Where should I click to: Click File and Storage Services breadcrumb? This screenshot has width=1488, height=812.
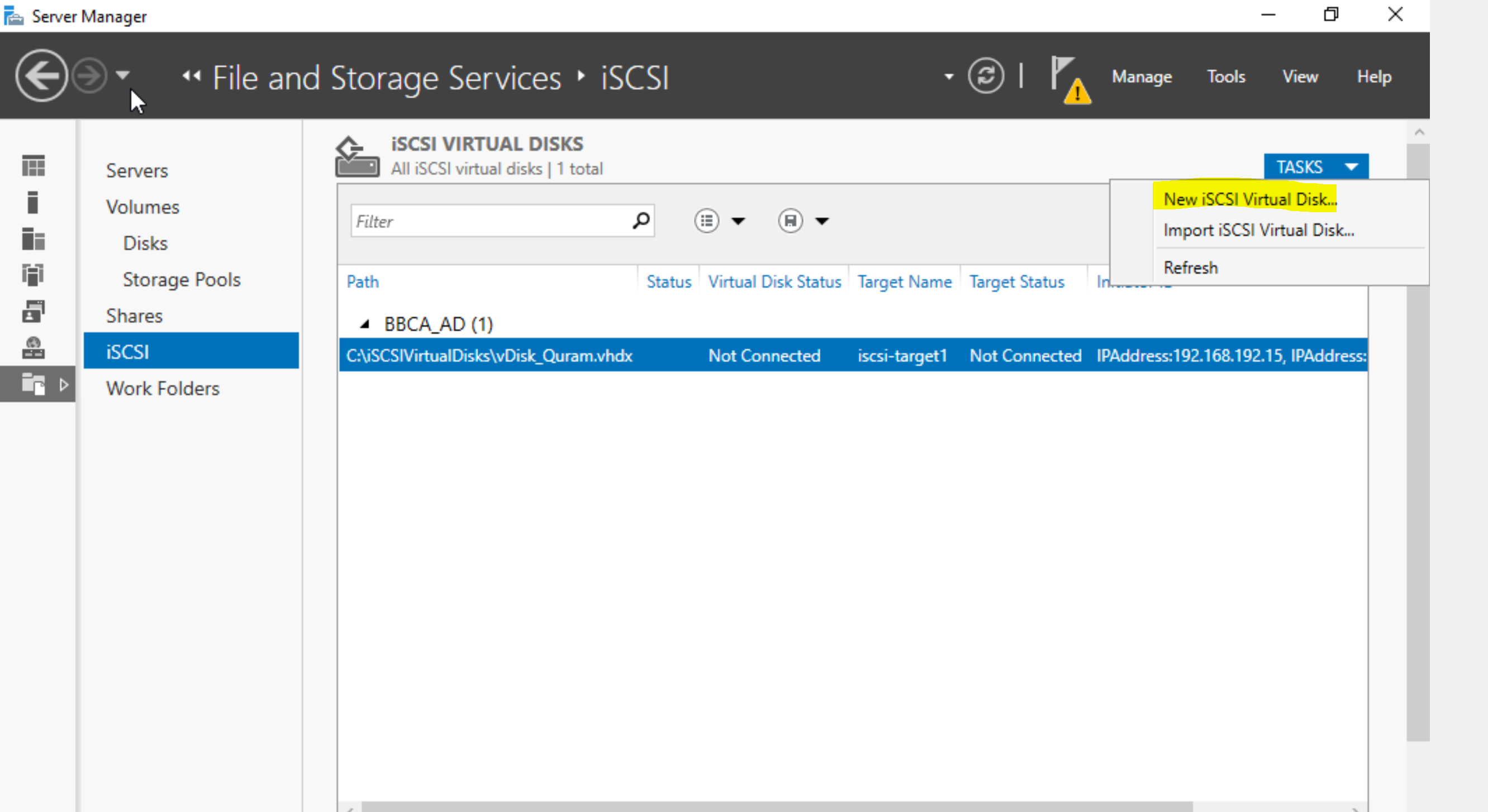tap(387, 78)
